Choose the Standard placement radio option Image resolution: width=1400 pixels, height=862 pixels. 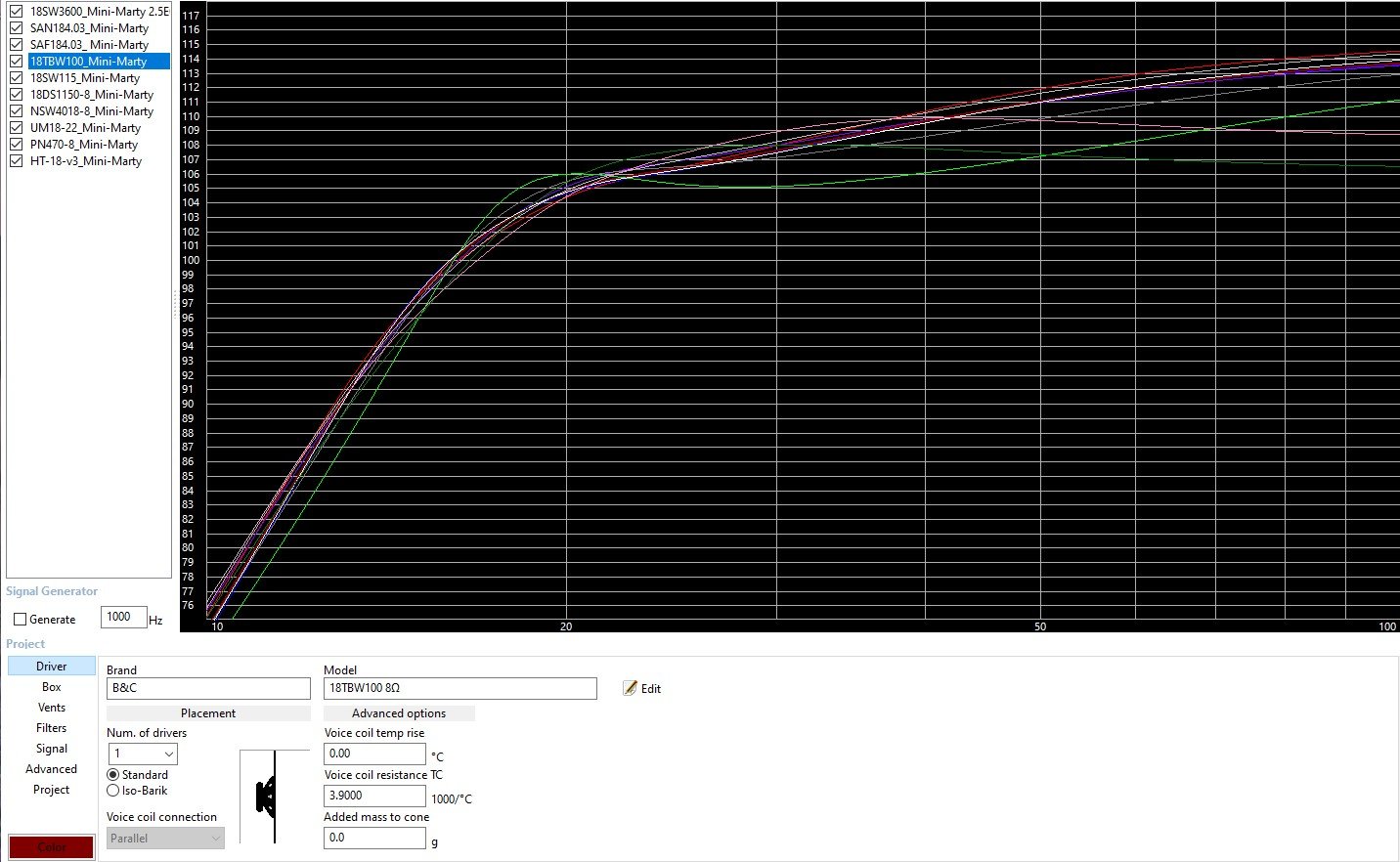[x=113, y=775]
